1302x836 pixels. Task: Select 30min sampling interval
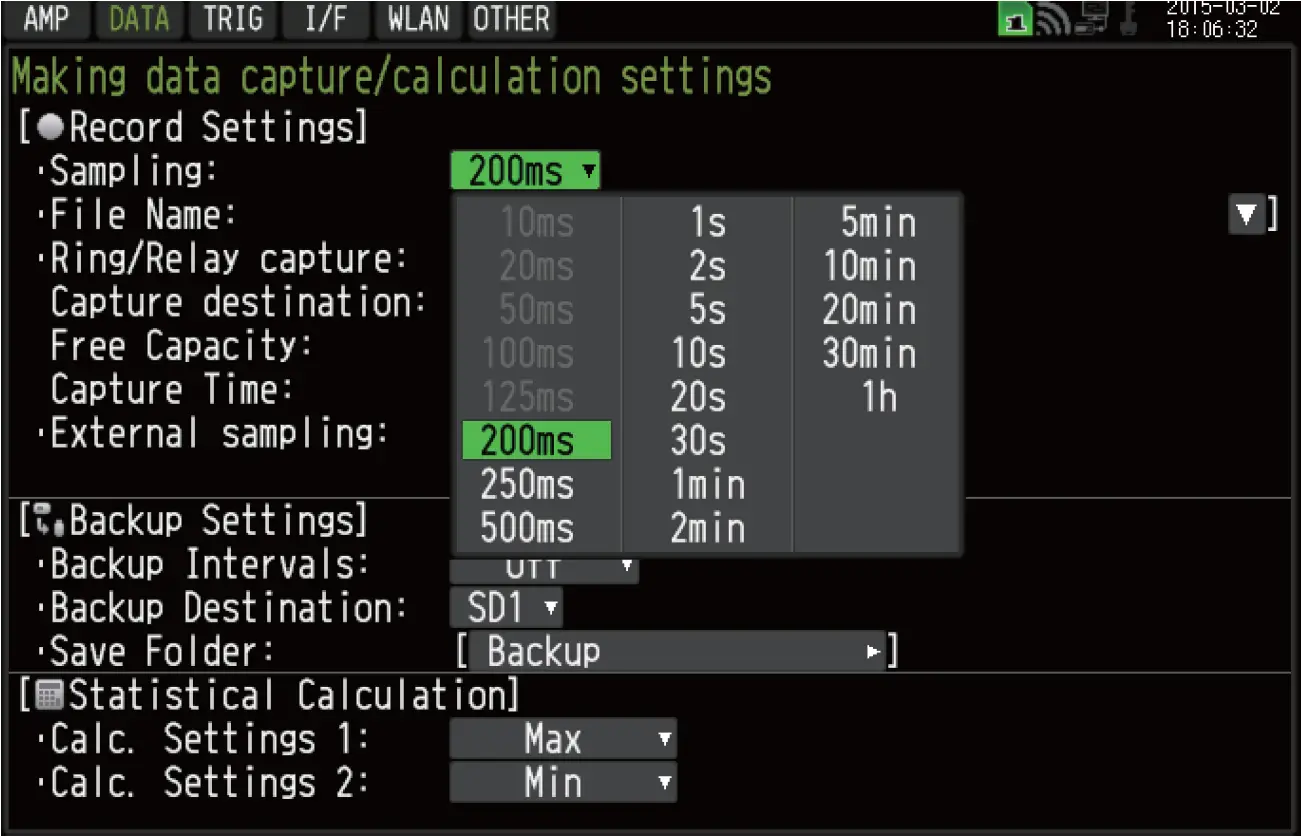[x=868, y=354]
